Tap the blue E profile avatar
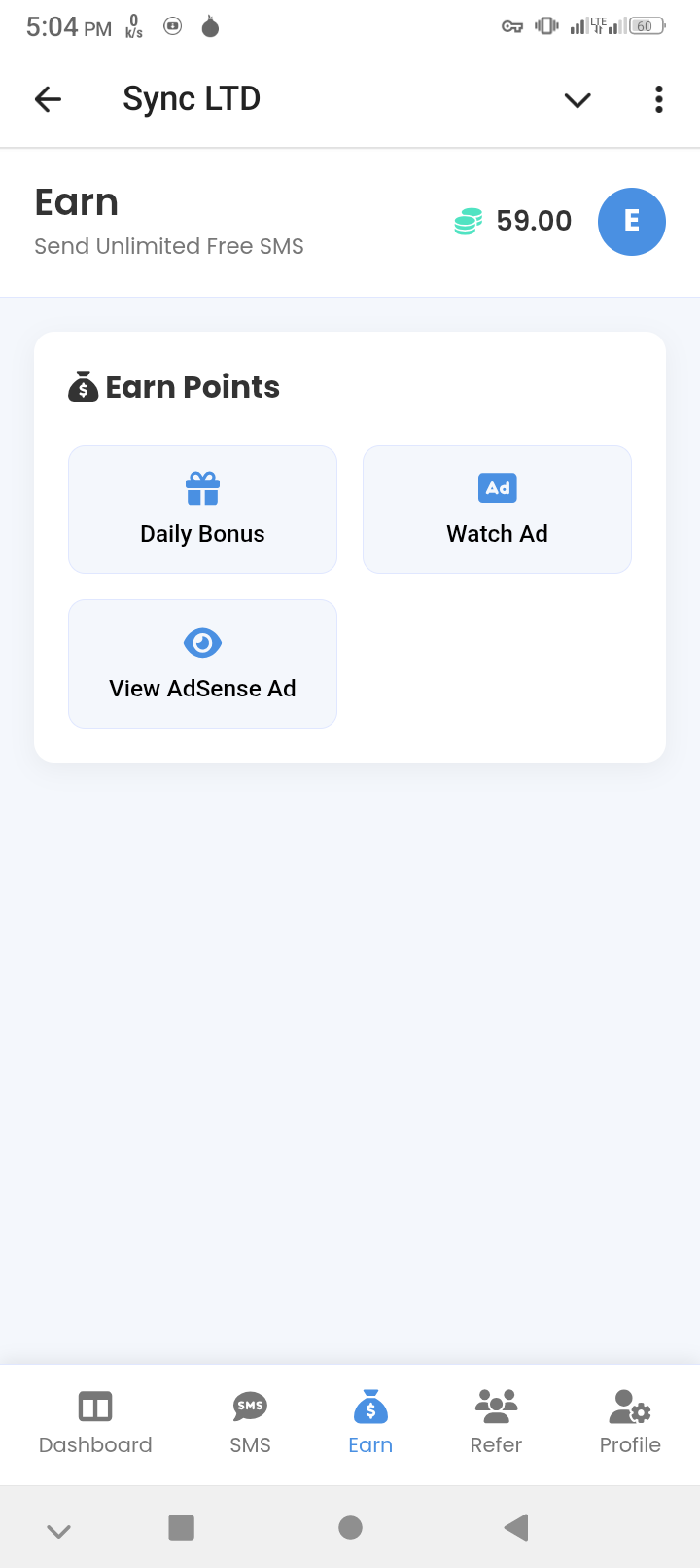Screen dimensions: 700x1568 click(631, 222)
